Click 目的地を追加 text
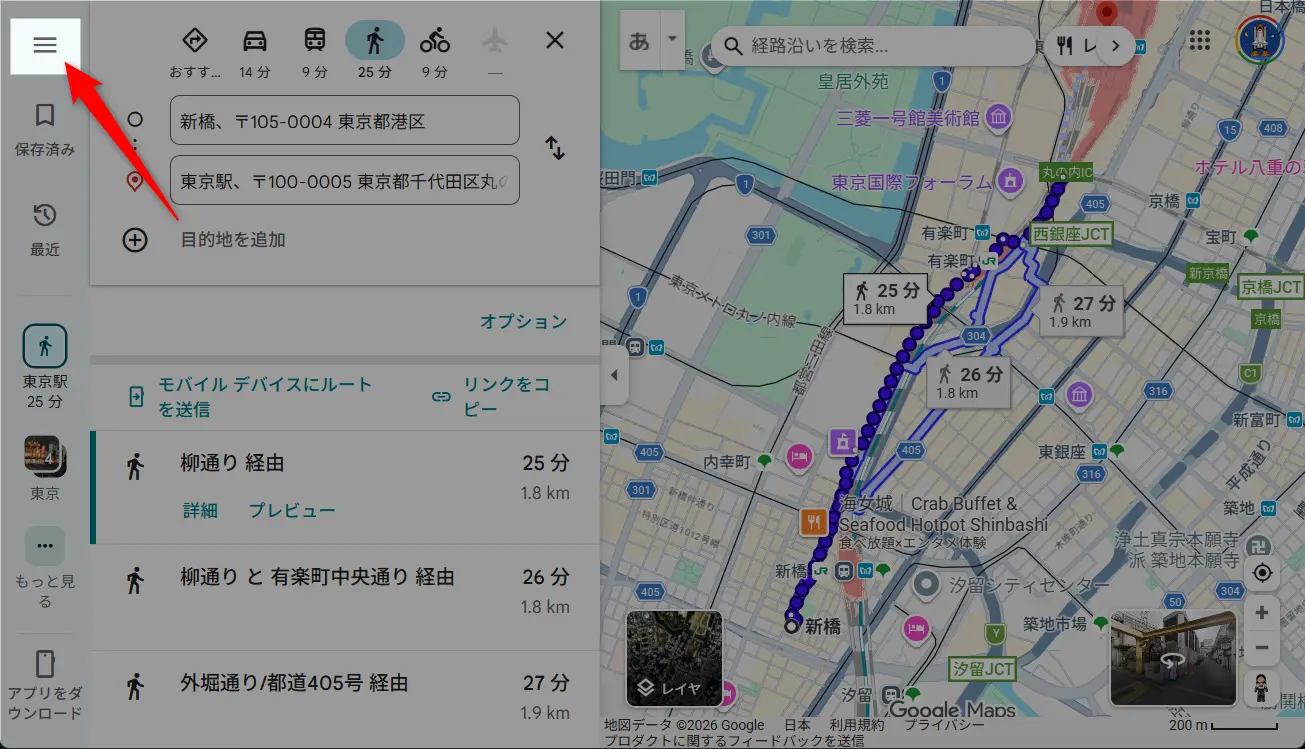Image resolution: width=1305 pixels, height=749 pixels. point(233,240)
